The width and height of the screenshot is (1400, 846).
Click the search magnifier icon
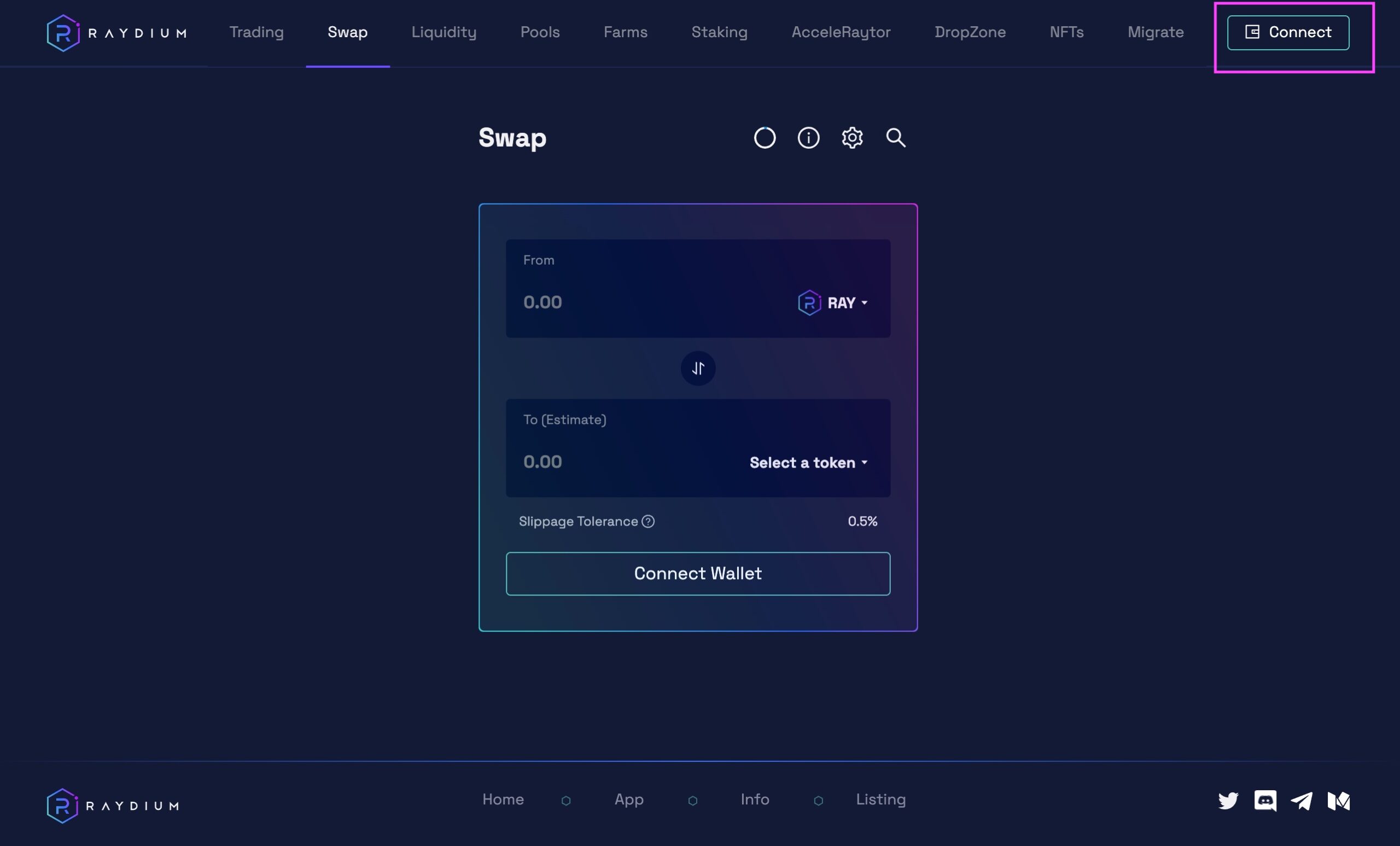[896, 137]
